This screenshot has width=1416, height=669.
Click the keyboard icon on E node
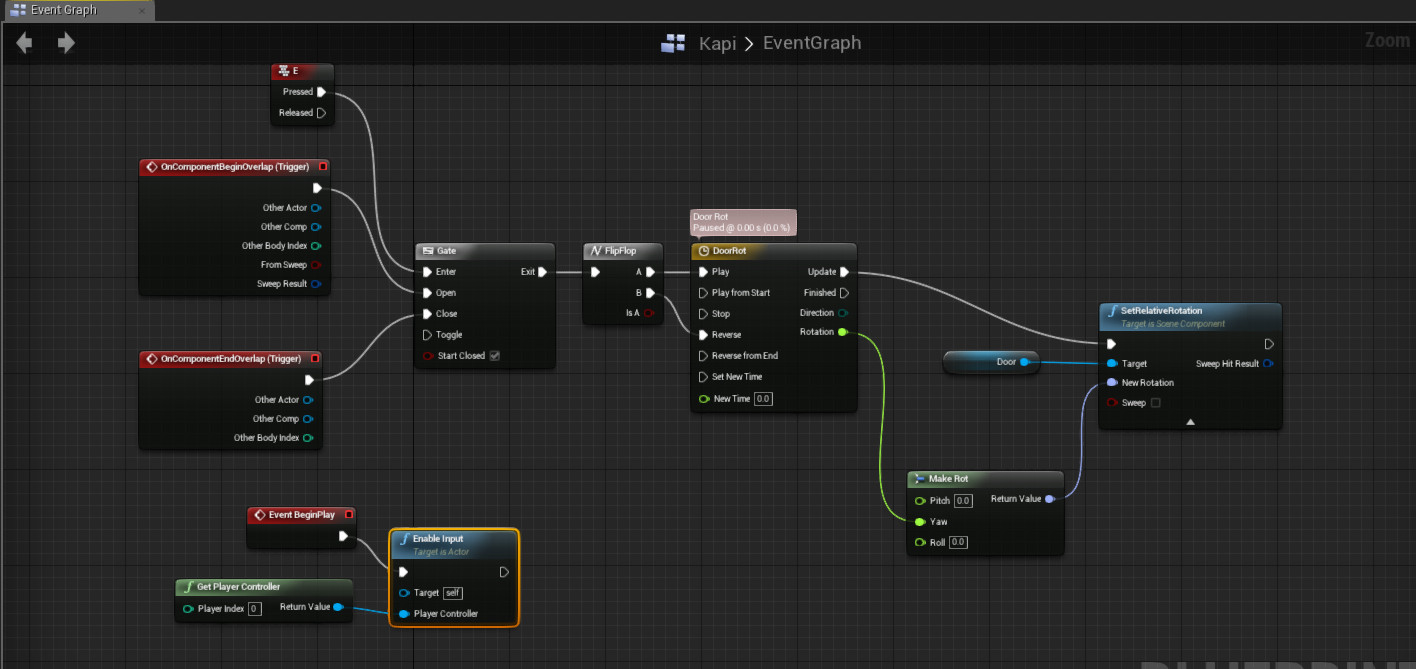283,71
